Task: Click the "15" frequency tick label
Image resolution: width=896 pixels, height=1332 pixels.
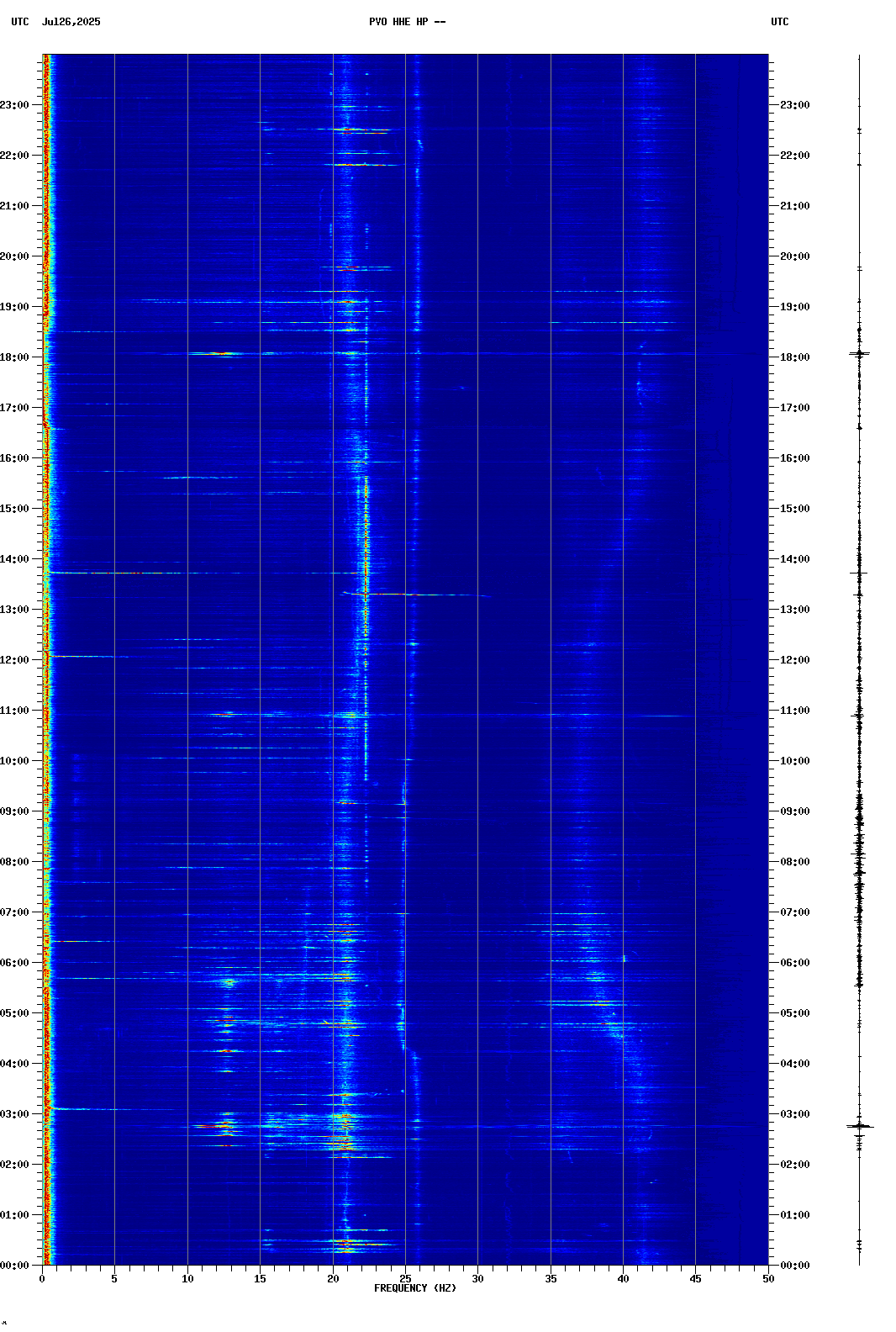Action: [260, 1279]
